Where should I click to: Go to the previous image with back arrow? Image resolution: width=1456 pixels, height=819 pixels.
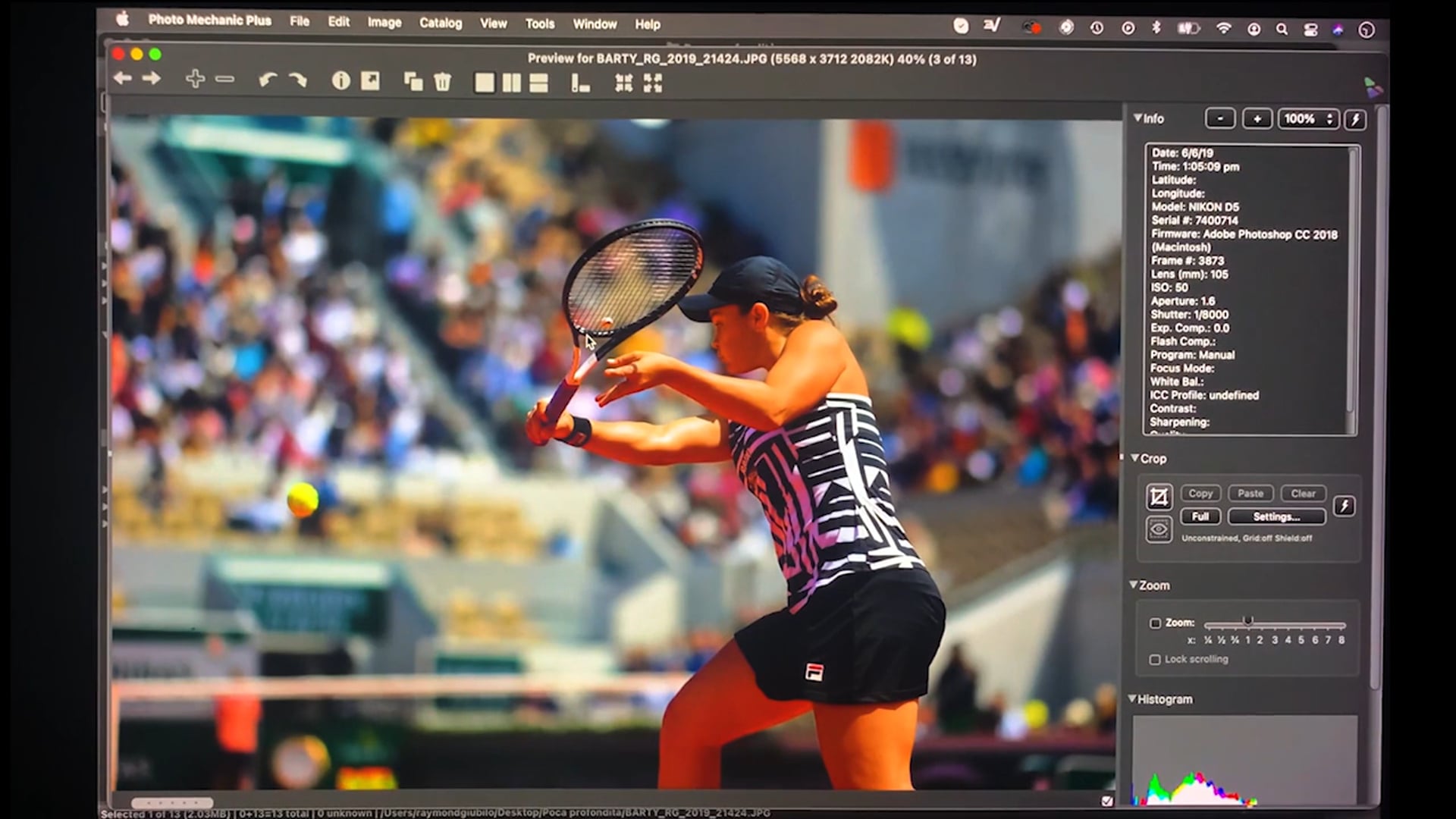[122, 79]
